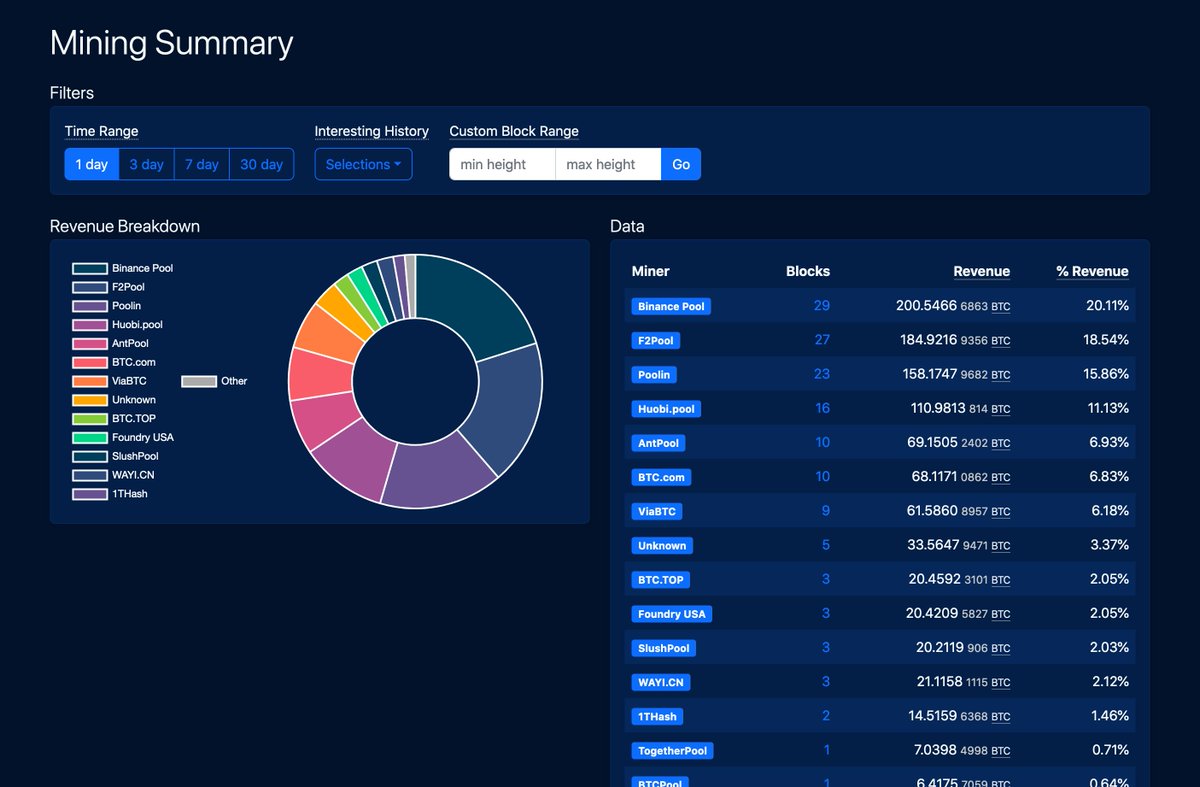1200x787 pixels.
Task: Click the Custom Block Range label
Action: tap(514, 131)
